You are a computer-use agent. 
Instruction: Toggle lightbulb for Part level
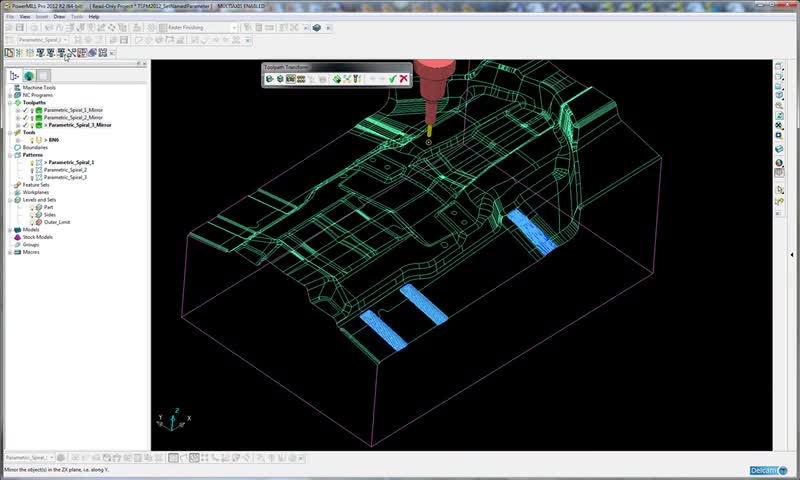pos(32,207)
